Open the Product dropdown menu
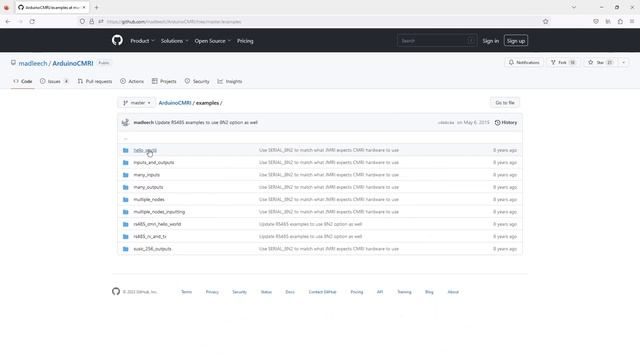The image size is (640, 360). click(142, 41)
